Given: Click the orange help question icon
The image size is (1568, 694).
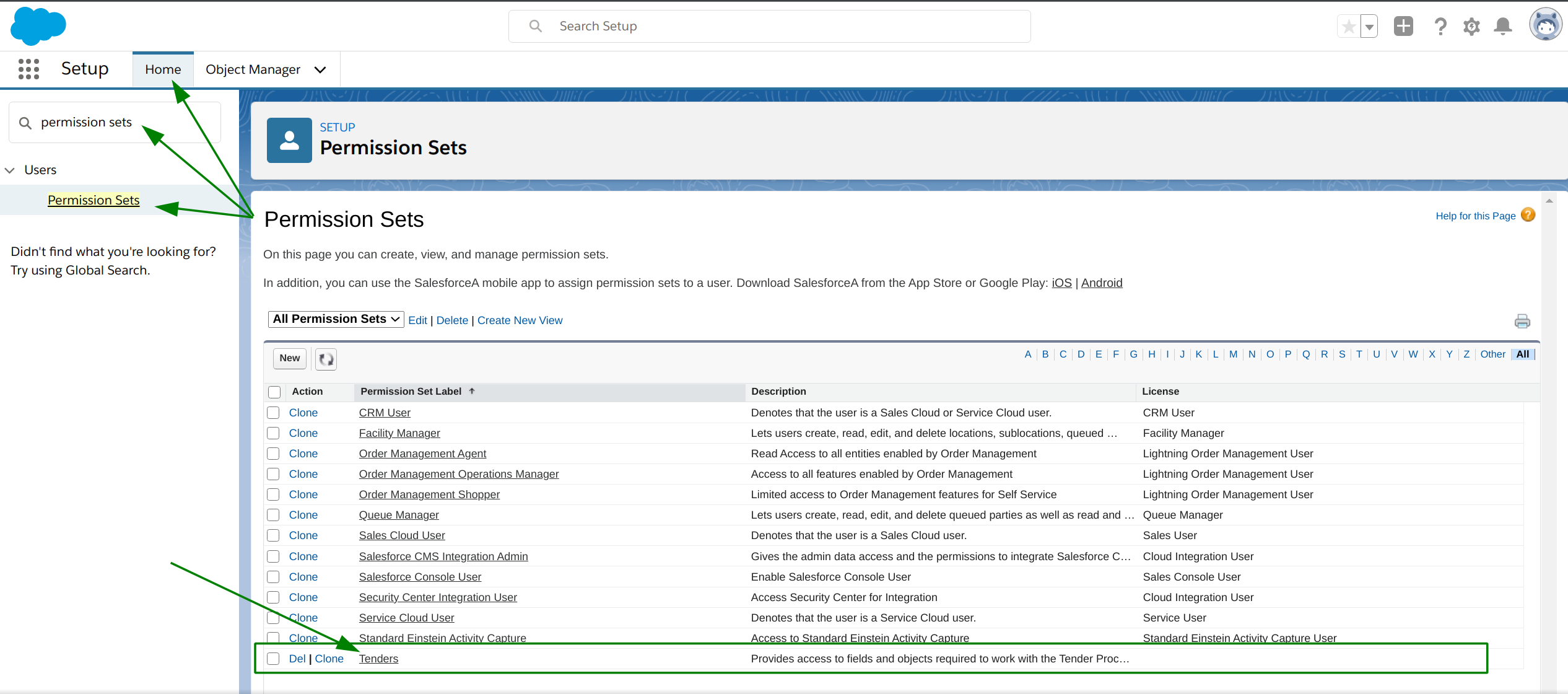Looking at the screenshot, I should click(1528, 215).
